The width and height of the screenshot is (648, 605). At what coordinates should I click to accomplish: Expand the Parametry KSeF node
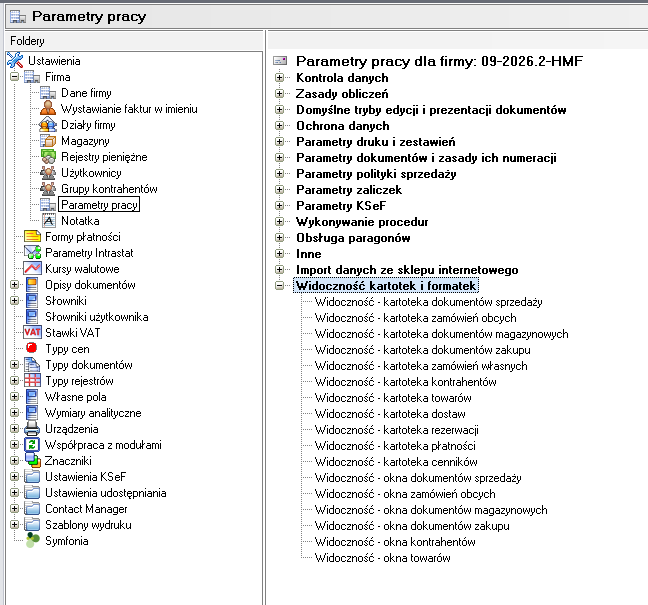tap(280, 206)
